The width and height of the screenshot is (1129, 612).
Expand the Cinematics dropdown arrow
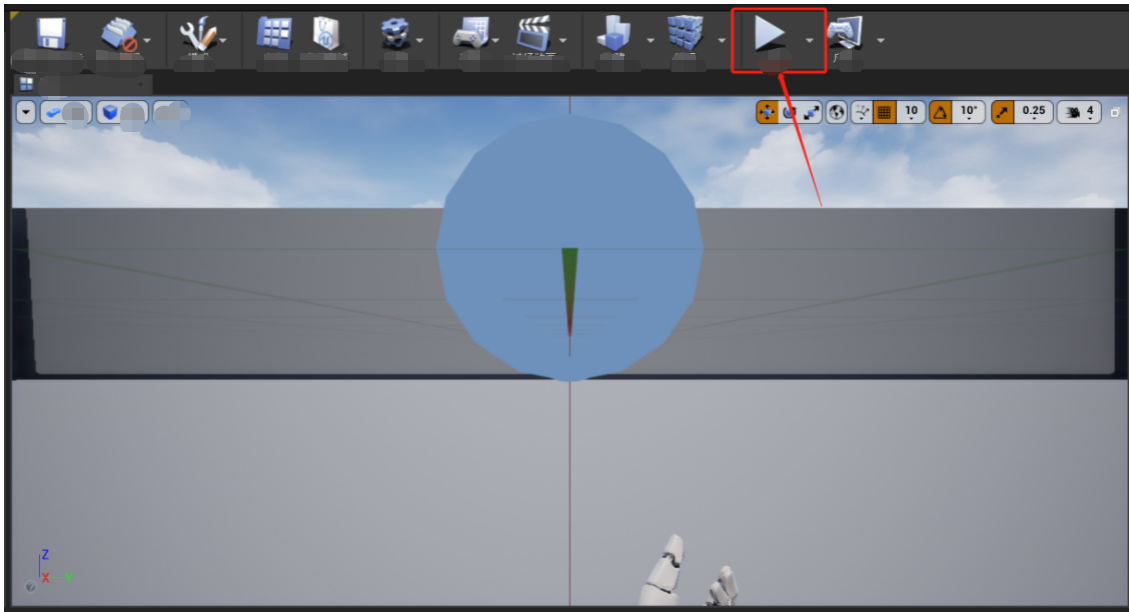563,40
